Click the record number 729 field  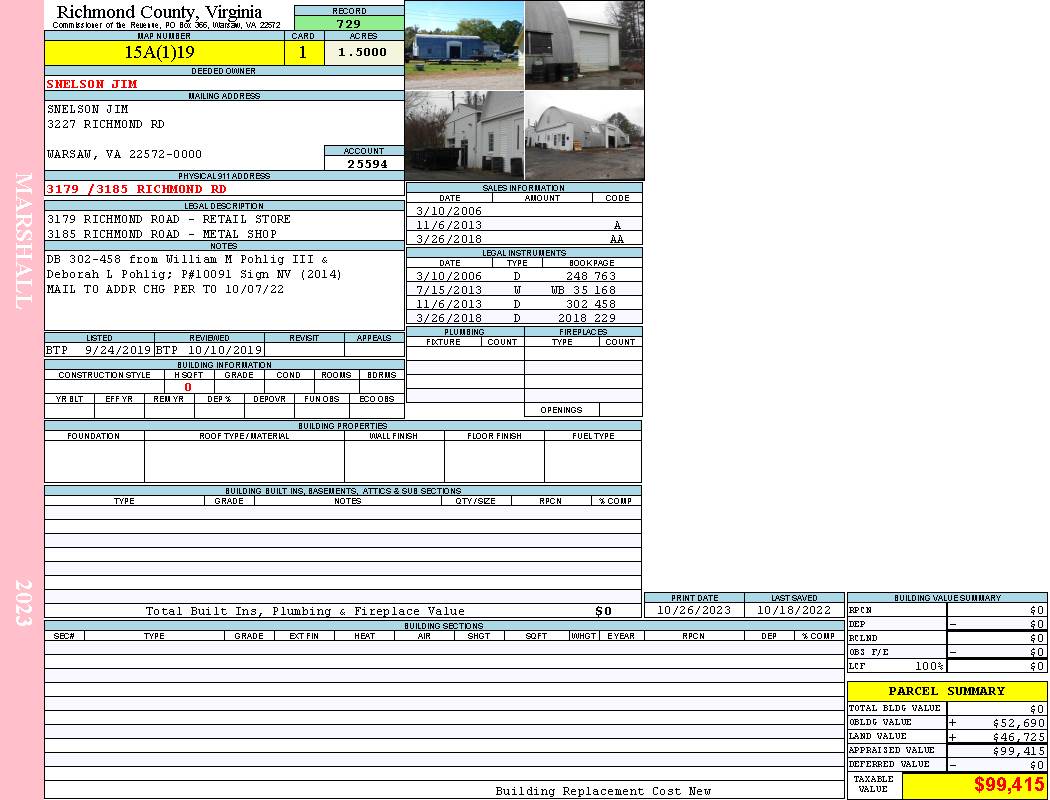(349, 23)
